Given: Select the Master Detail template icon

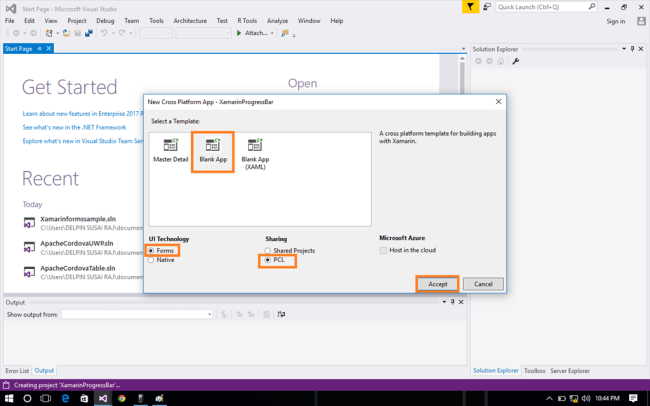Looking at the screenshot, I should 170,145.
